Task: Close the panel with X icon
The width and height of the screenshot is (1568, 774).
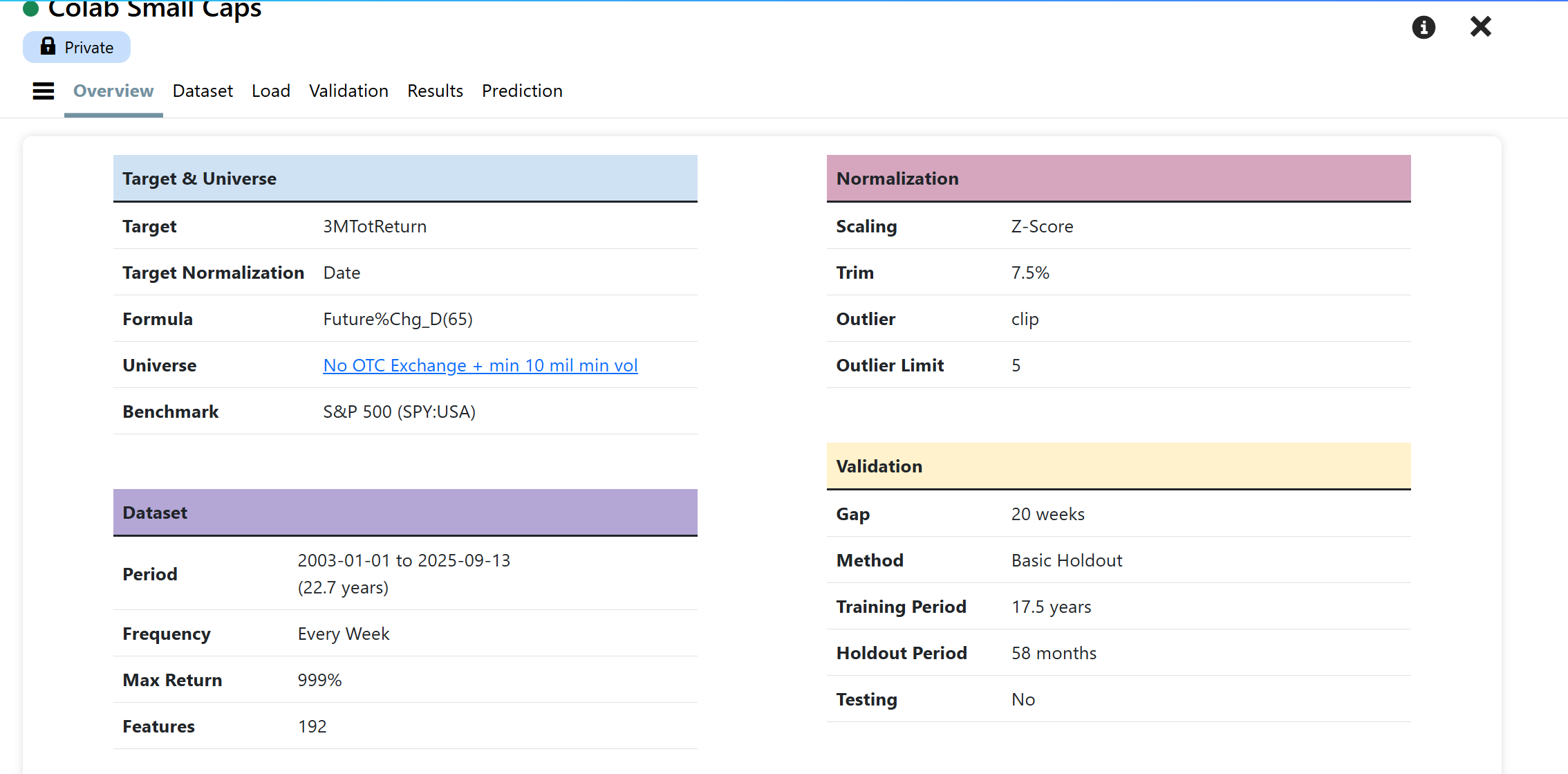Action: 1480,27
